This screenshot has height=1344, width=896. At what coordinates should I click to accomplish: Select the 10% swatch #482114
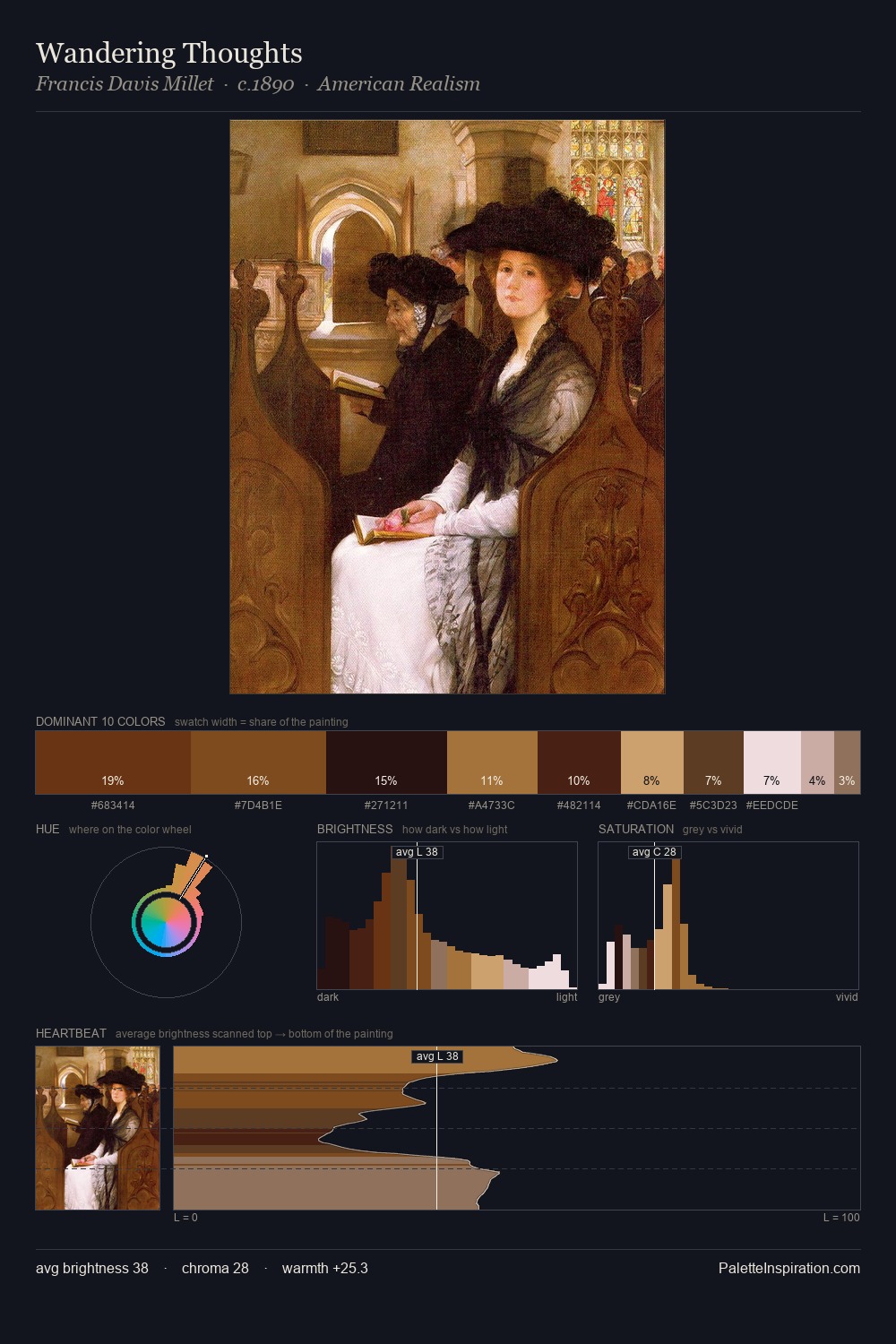click(579, 762)
